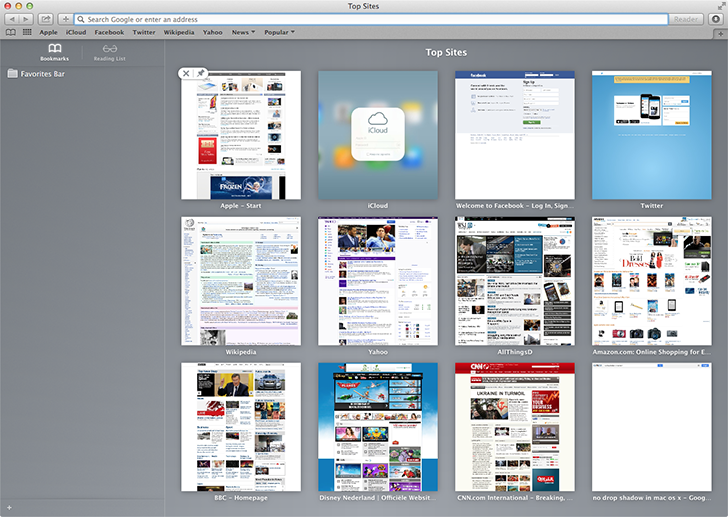This screenshot has height=517, width=728.
Task: Open iCloud bookmark in favorites bar
Action: coord(76,32)
